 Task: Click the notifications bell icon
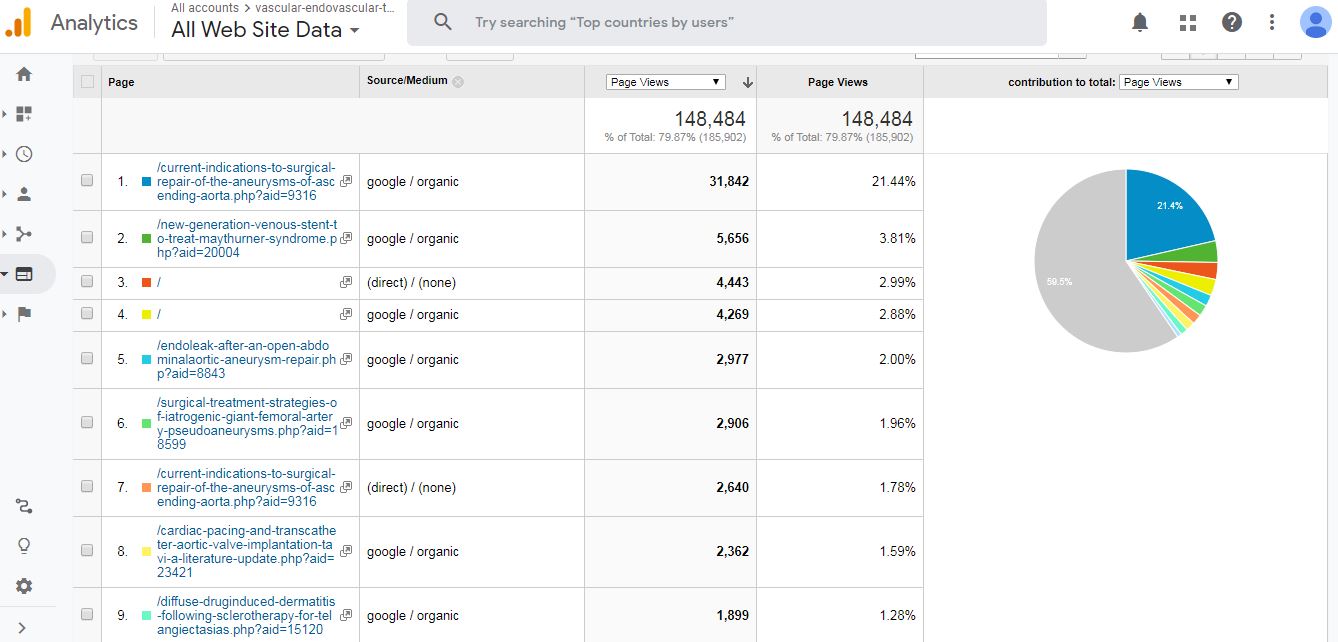click(x=1140, y=22)
